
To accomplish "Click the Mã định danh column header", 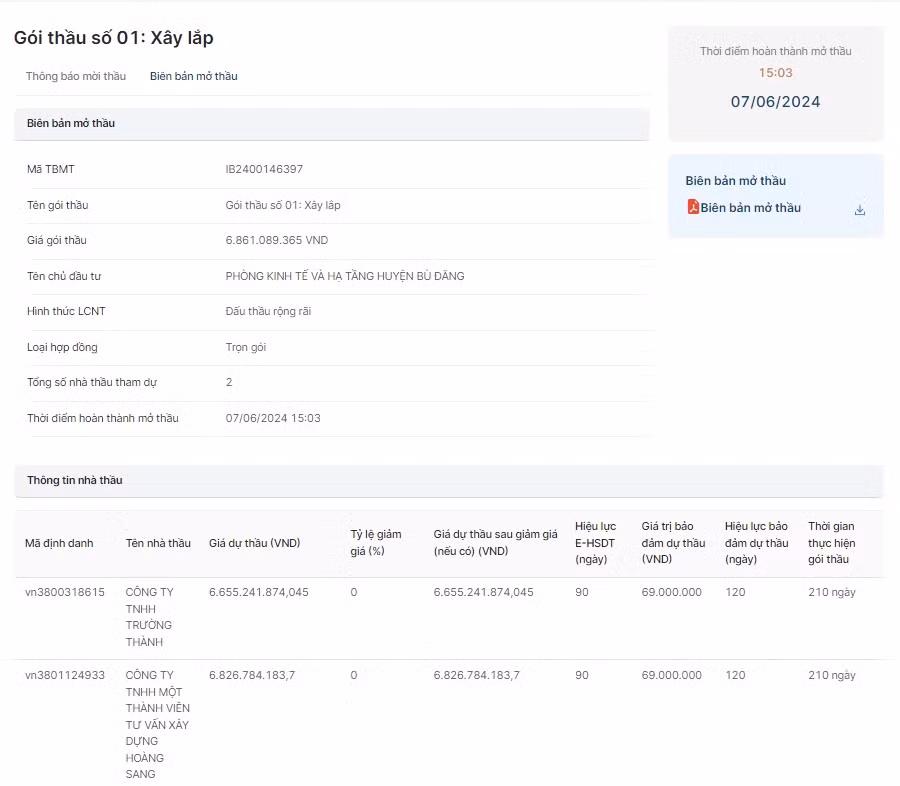I will (x=59, y=543).
